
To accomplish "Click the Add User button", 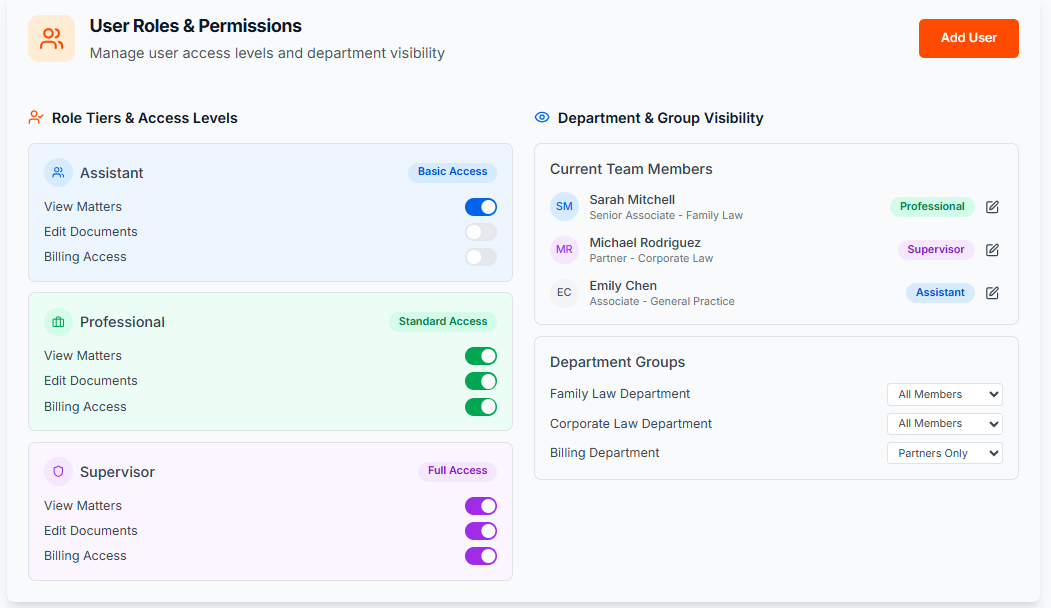I will click(968, 38).
